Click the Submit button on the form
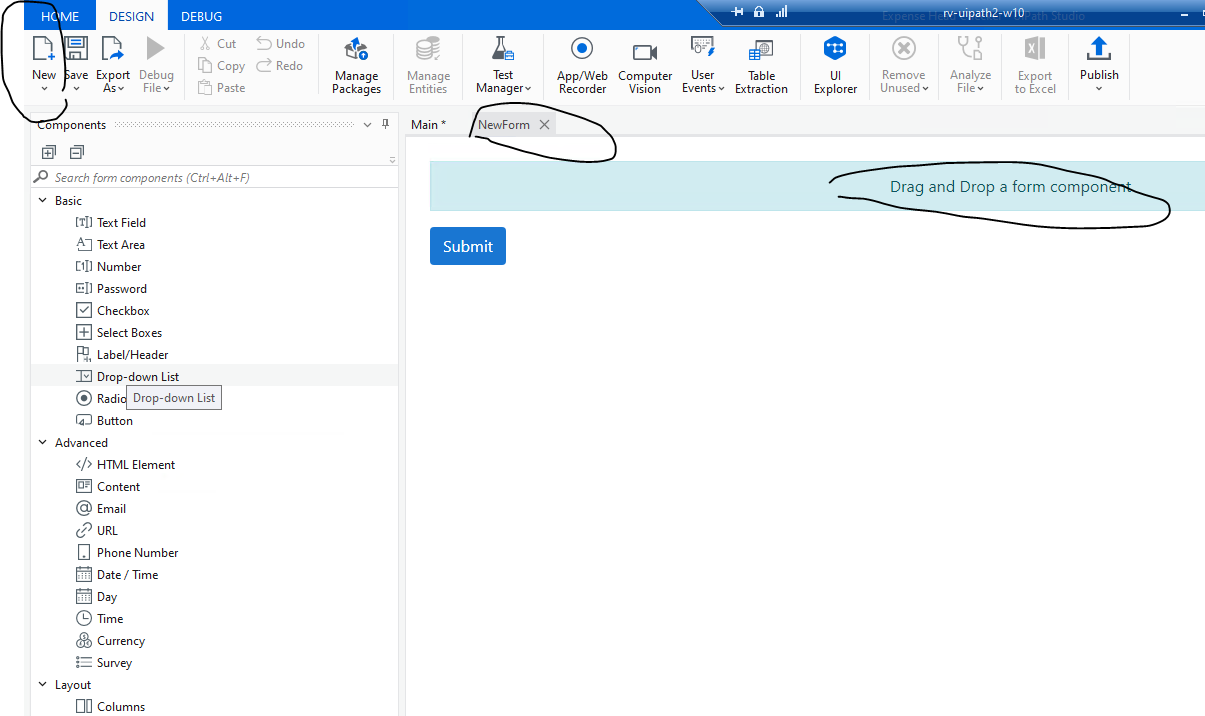The width and height of the screenshot is (1205, 716). point(467,245)
